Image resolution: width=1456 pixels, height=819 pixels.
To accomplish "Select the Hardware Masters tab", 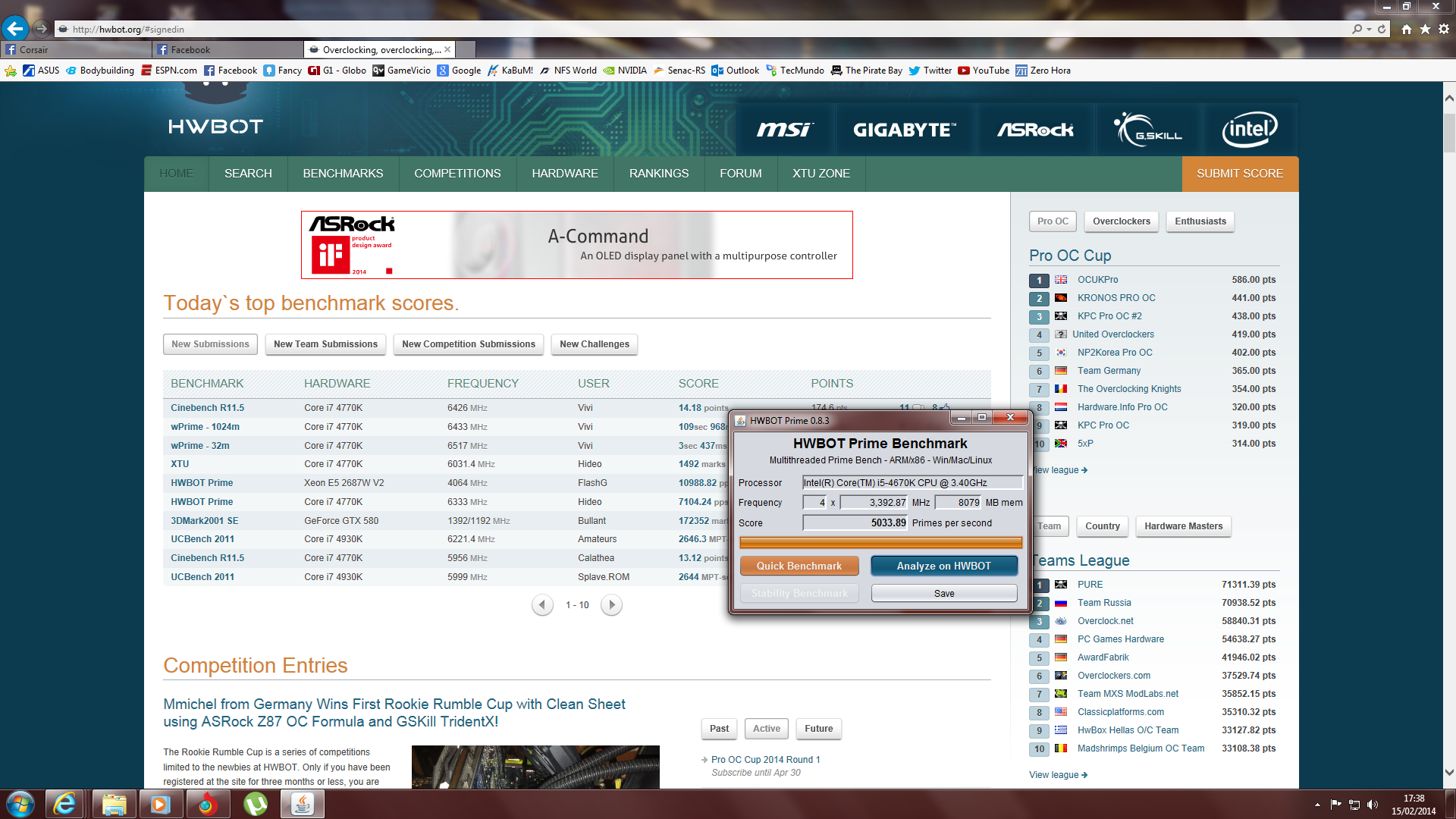I will click(x=1184, y=526).
